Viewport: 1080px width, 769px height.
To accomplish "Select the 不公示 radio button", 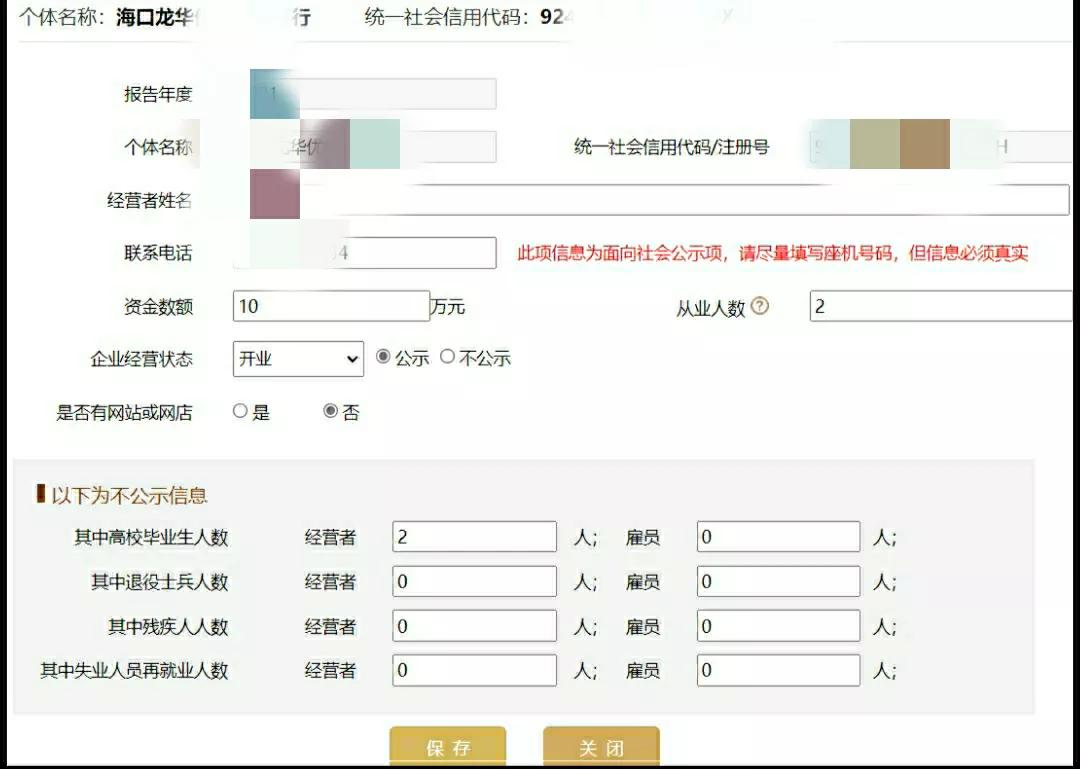I will (447, 357).
